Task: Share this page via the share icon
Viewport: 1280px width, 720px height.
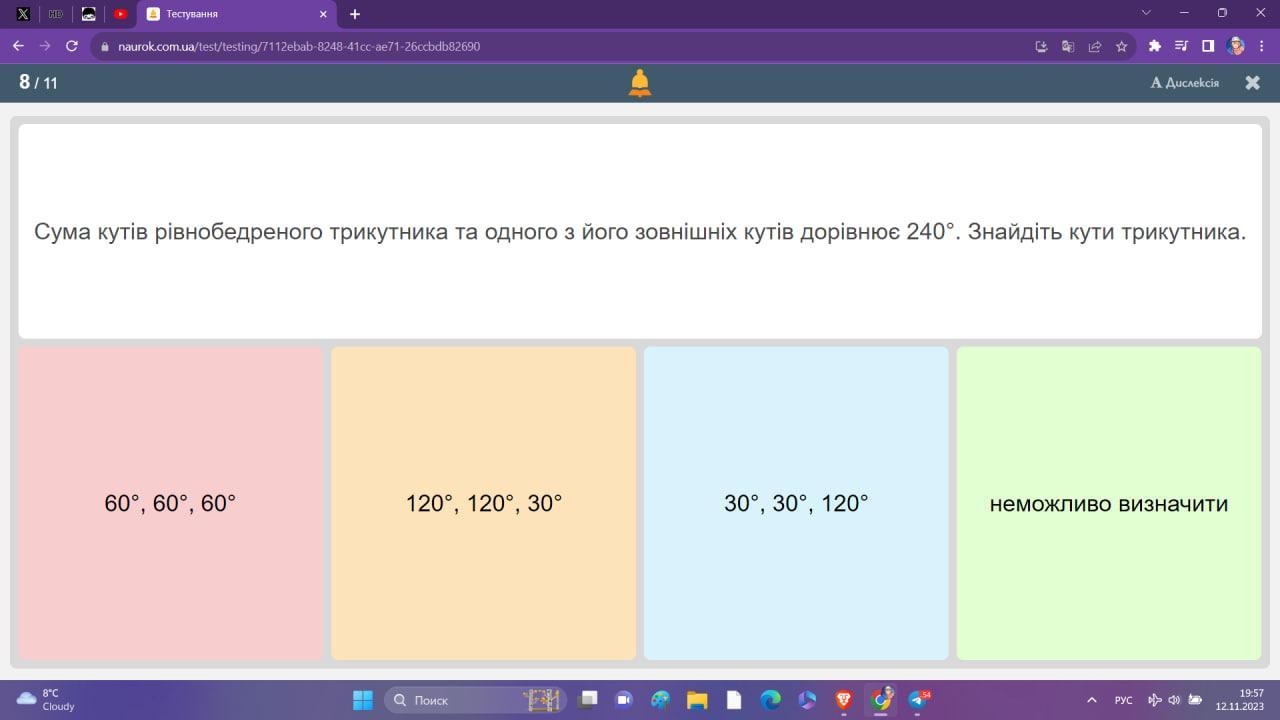Action: click(x=1095, y=46)
